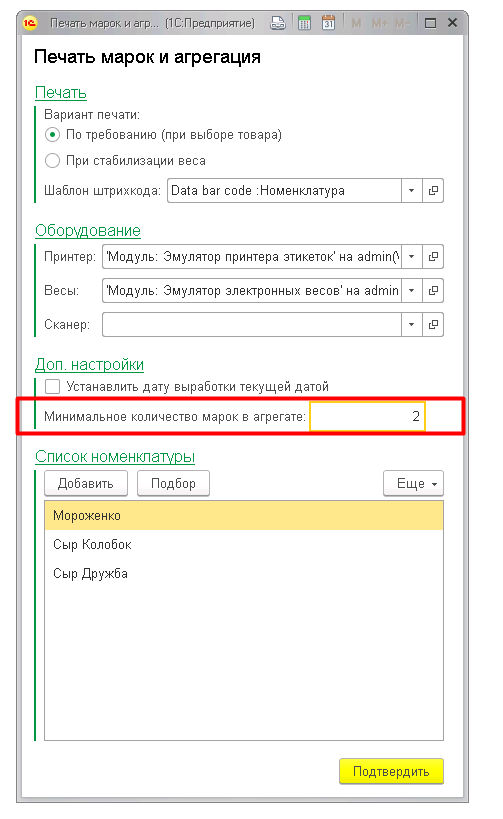Click the Принтер input field
Image resolution: width=503 pixels, height=819 pixels.
point(252,256)
